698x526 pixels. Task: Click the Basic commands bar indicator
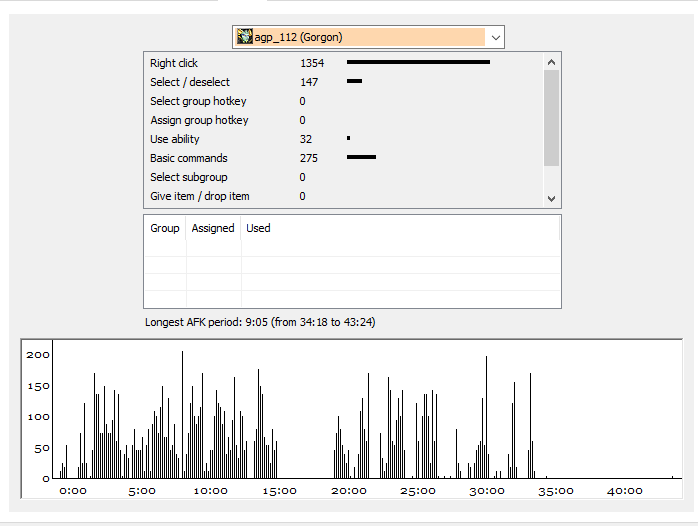(361, 157)
